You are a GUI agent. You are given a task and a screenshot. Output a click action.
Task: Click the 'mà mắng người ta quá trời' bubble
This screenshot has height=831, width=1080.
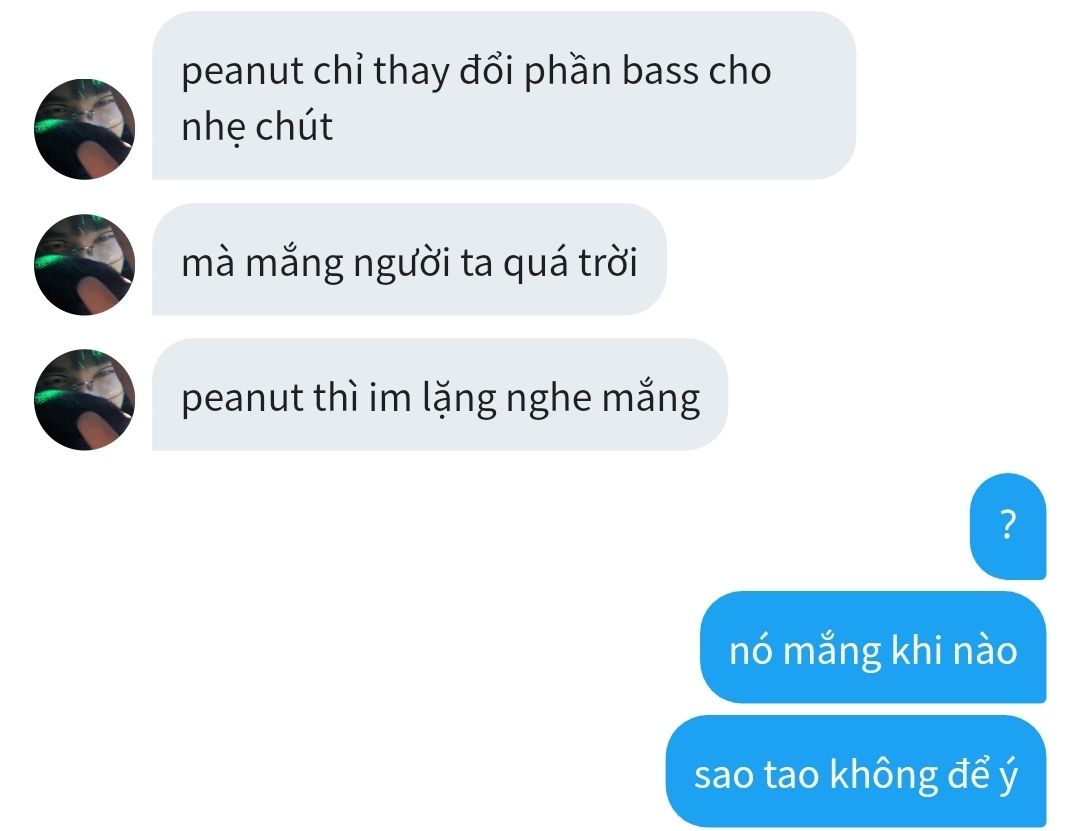pos(409,259)
